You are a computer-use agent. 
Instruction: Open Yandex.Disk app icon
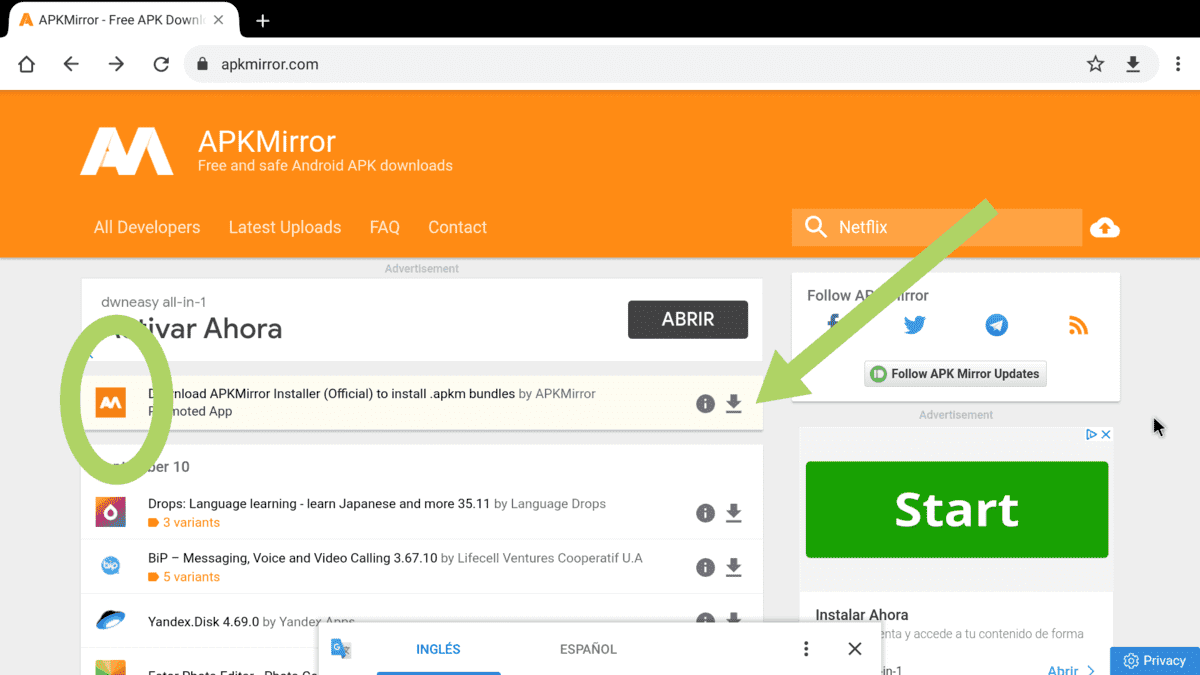pyautogui.click(x=111, y=620)
